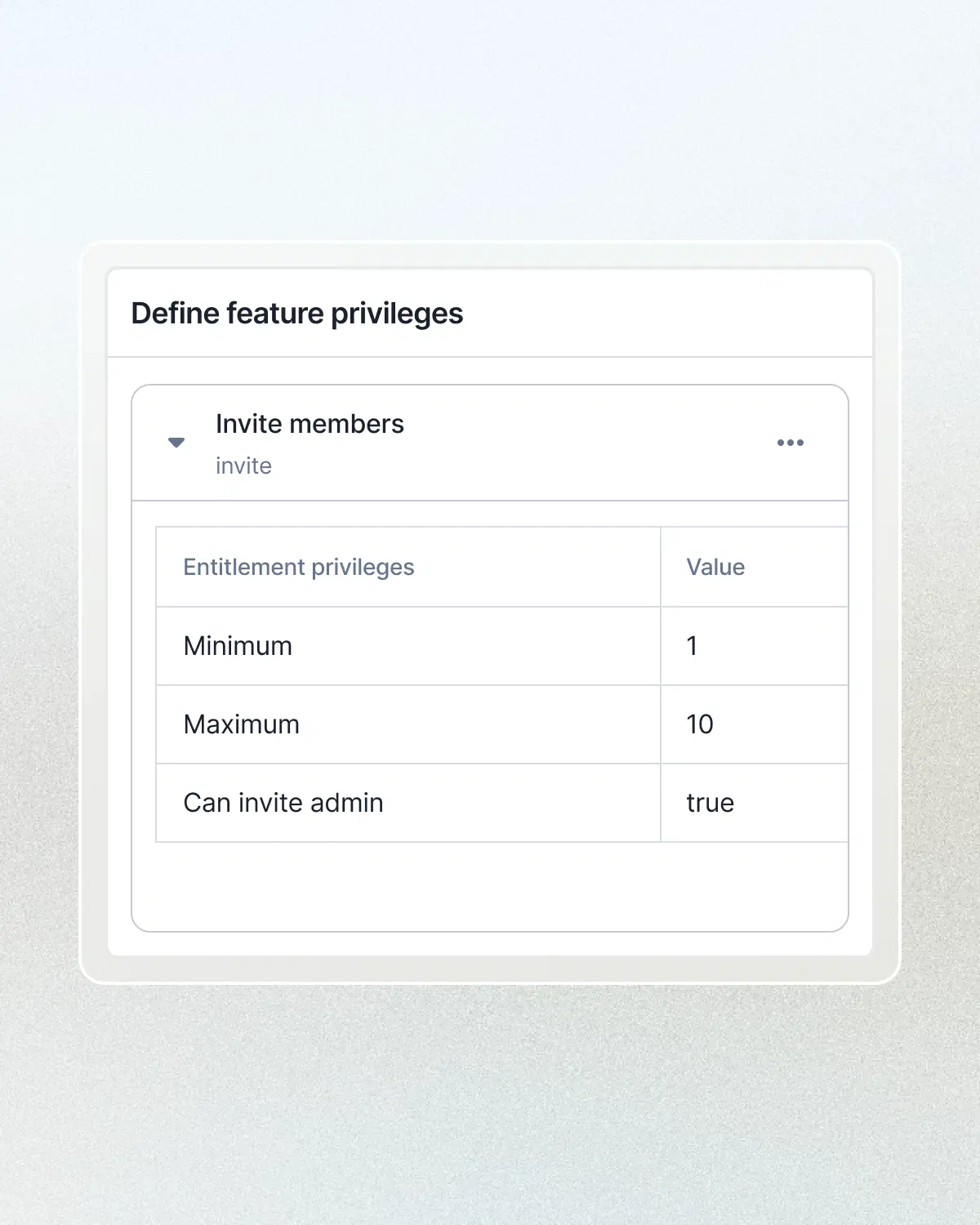Image resolution: width=980 pixels, height=1225 pixels.
Task: Select the Minimum privilege row label
Action: (238, 646)
